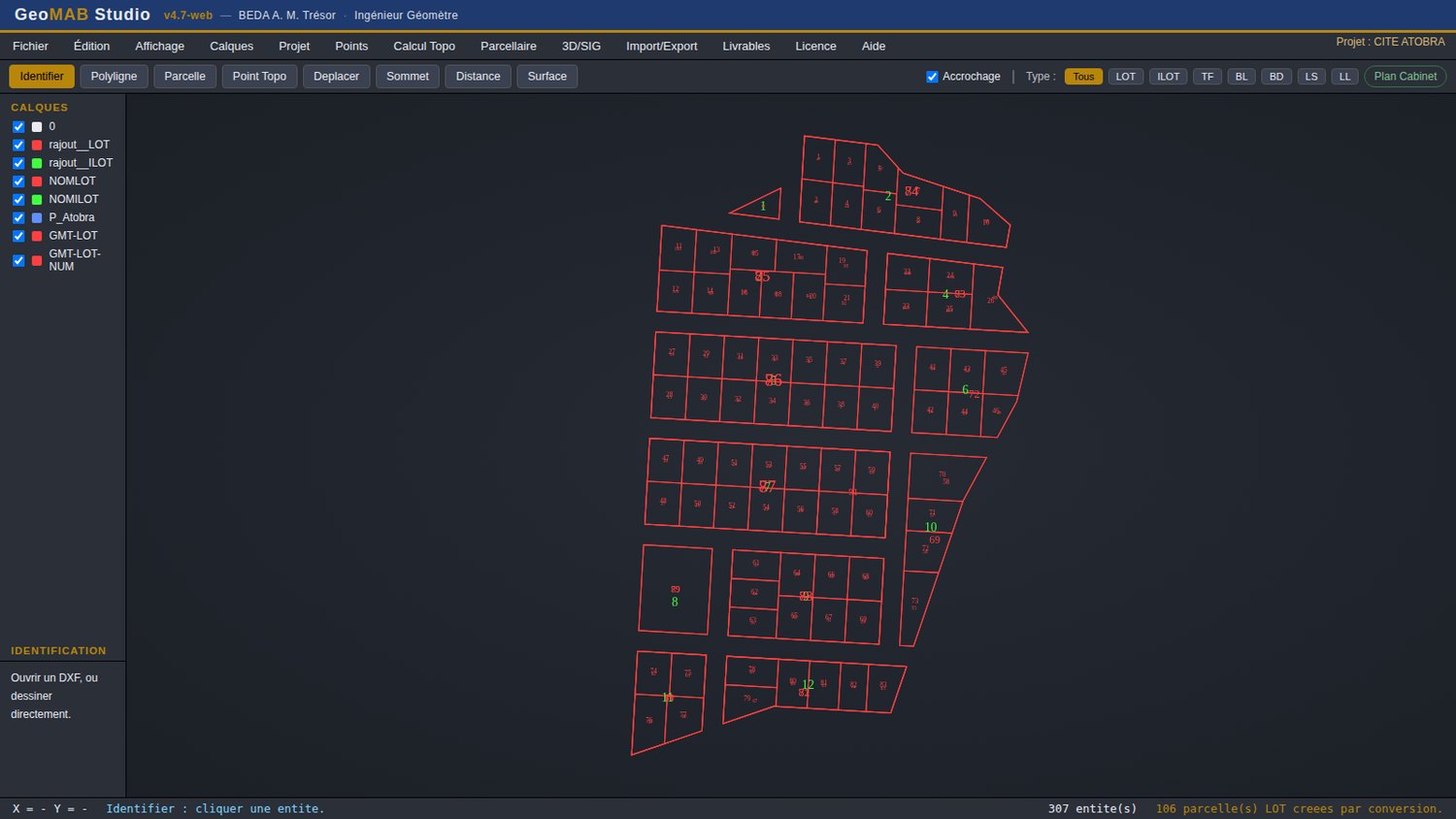Image resolution: width=1456 pixels, height=819 pixels.
Task: Toggle visibility of rajout__ILOT layer
Action: pyautogui.click(x=18, y=163)
